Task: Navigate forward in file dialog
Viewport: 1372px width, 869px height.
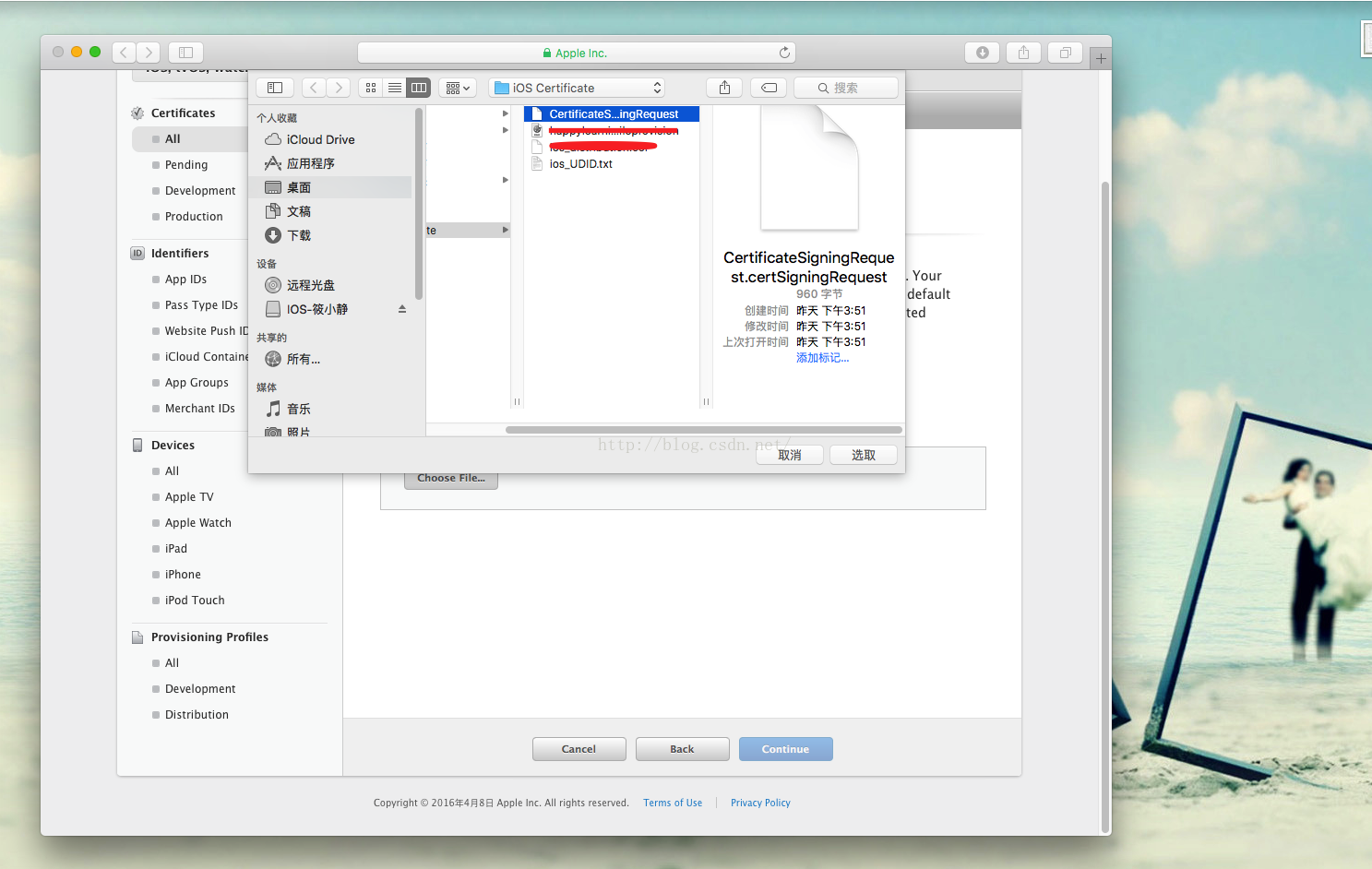Action: [339, 88]
